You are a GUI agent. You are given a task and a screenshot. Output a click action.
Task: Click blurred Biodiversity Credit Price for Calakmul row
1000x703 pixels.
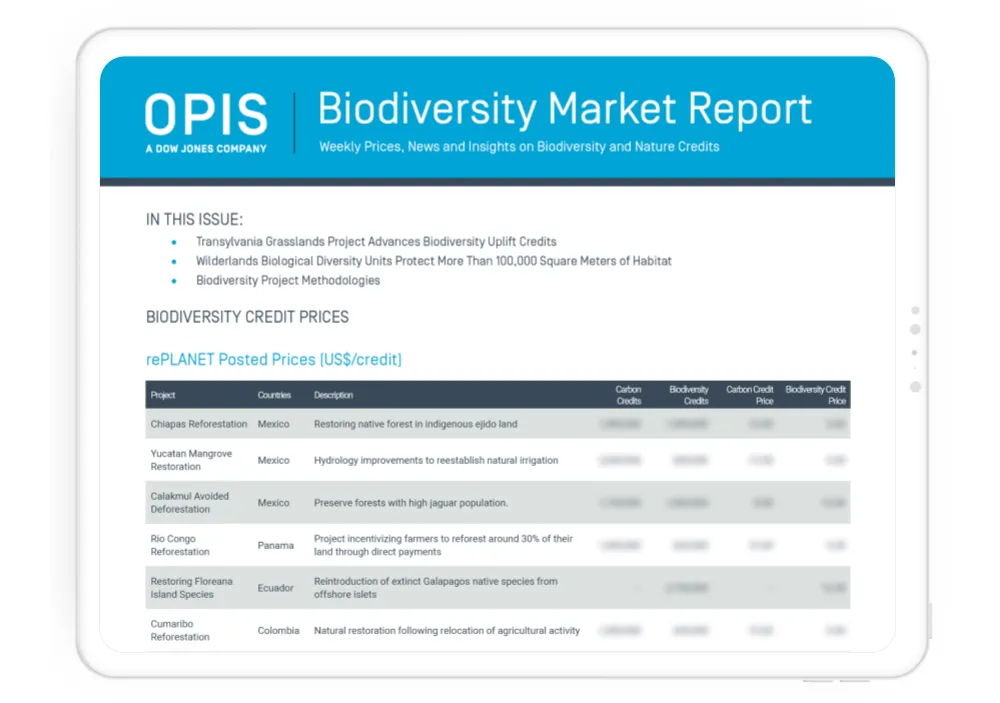click(x=834, y=503)
